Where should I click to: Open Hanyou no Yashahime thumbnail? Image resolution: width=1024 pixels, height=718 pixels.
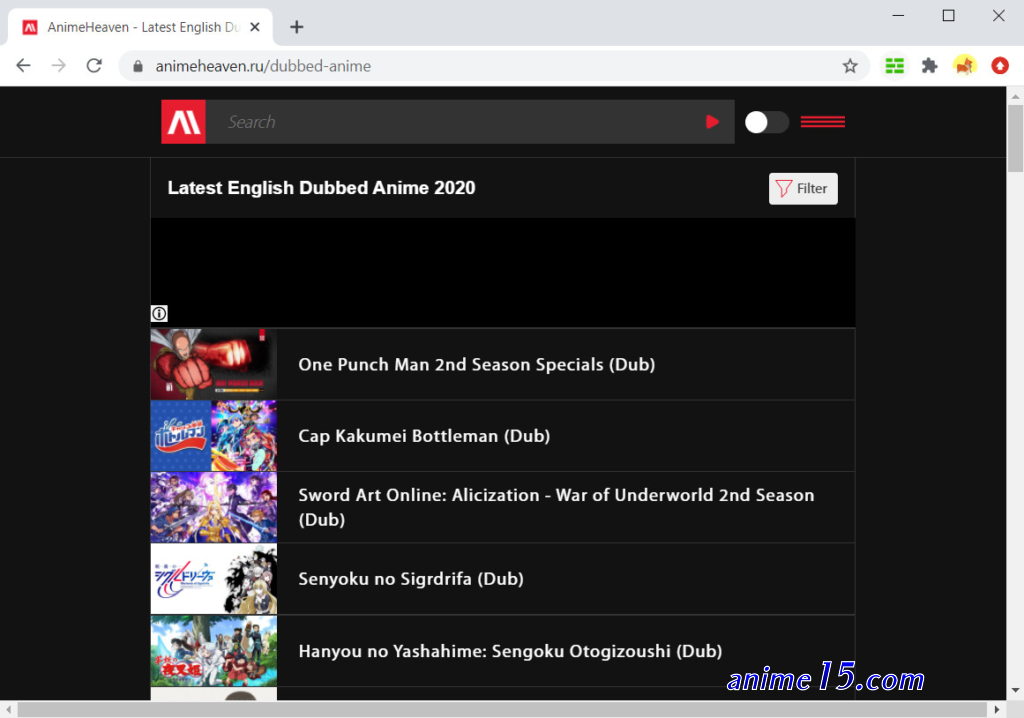click(x=214, y=651)
